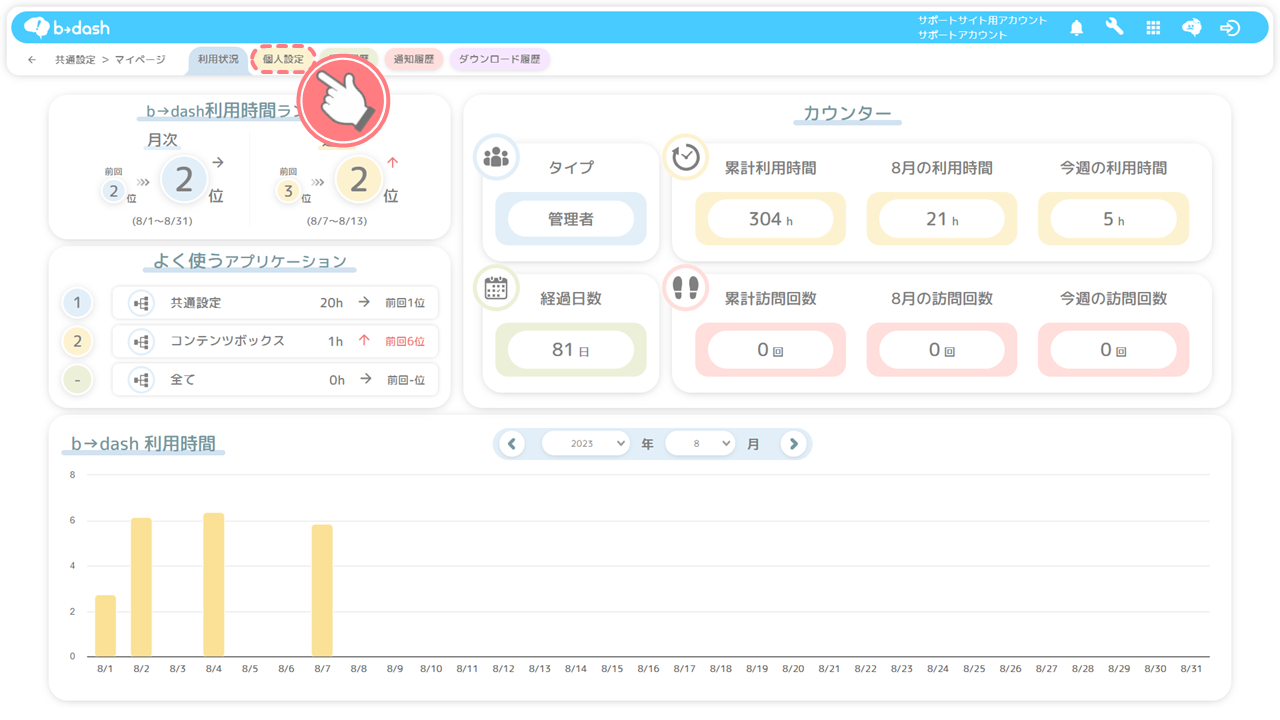This screenshot has width=1280, height=720.
Task: Click the 管理者 type value
Action: tap(571, 219)
